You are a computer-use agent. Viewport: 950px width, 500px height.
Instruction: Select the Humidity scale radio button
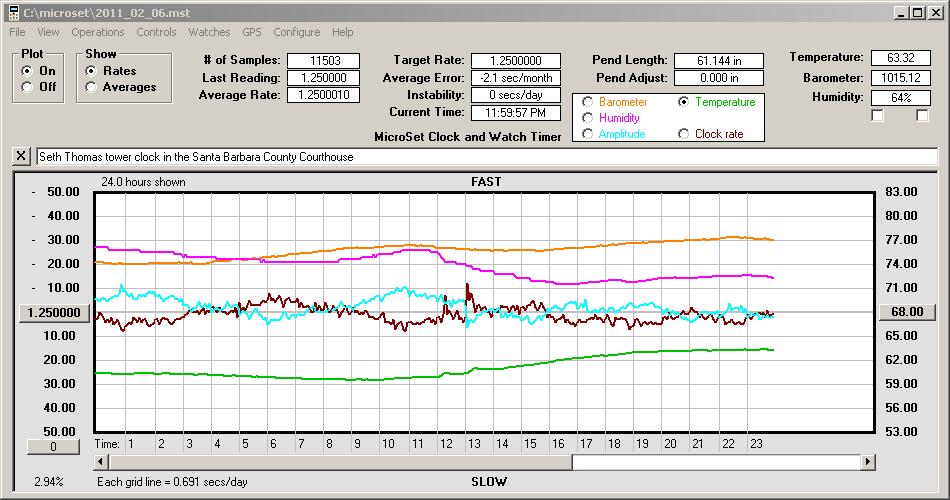coord(587,118)
